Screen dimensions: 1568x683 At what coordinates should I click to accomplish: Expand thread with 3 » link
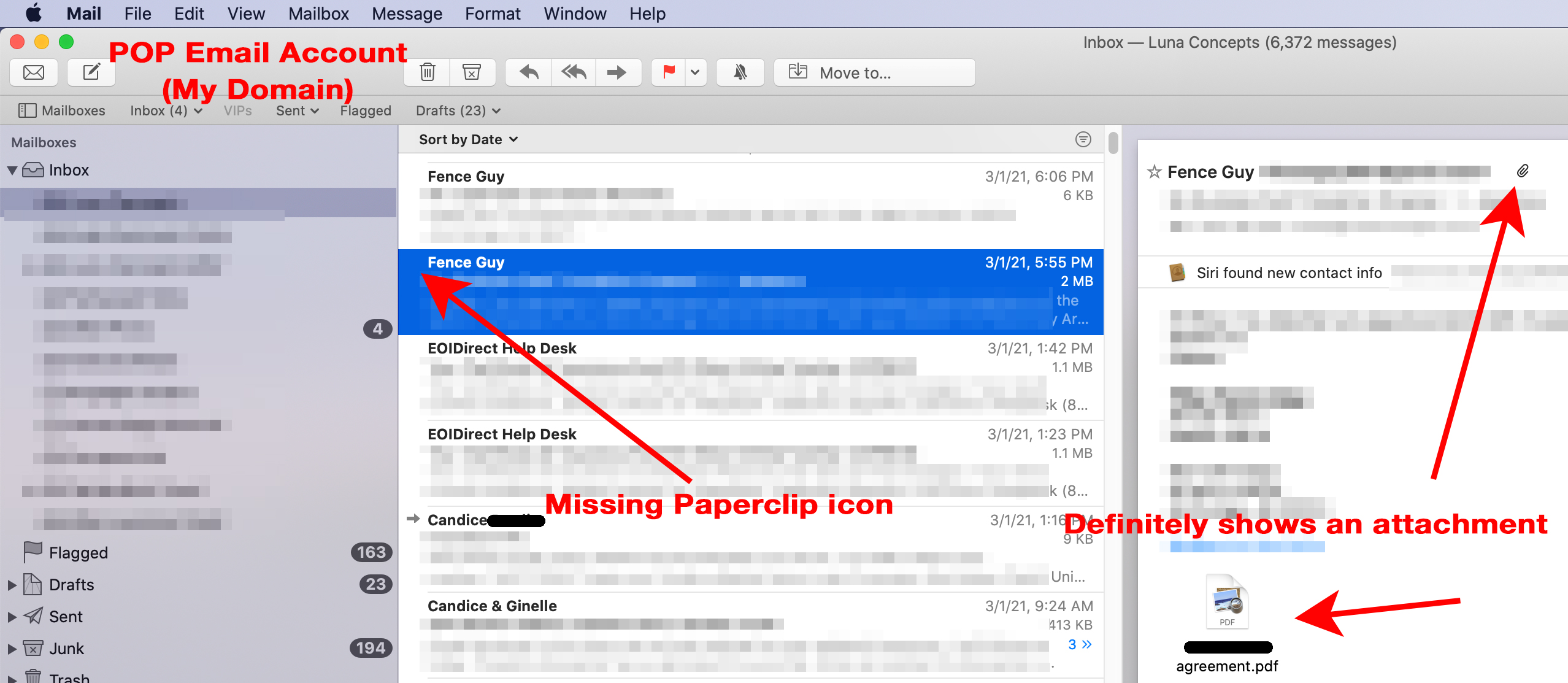click(1080, 644)
